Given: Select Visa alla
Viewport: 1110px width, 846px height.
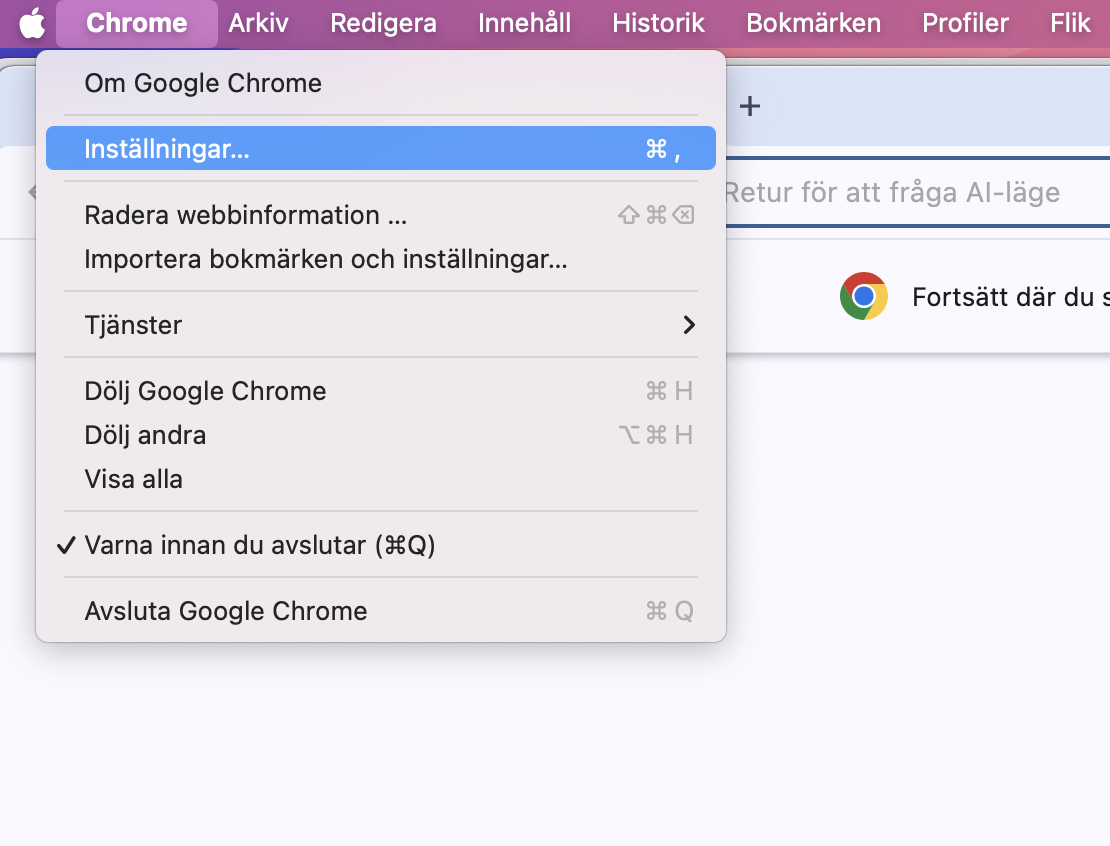Looking at the screenshot, I should (381, 479).
